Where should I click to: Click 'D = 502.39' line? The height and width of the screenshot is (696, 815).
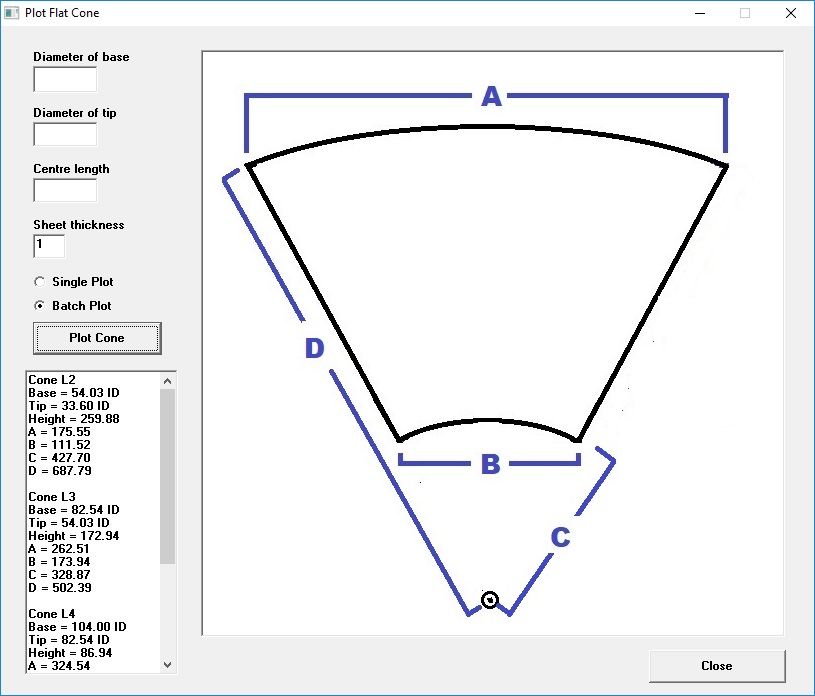60,588
